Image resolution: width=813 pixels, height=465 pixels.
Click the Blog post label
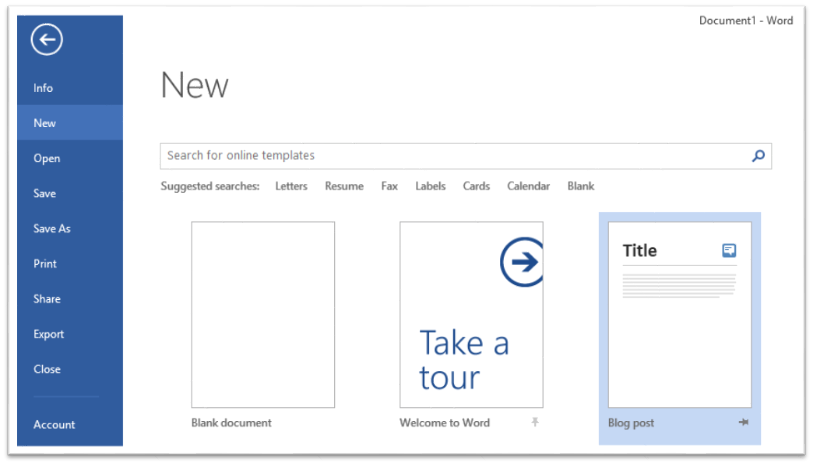631,423
